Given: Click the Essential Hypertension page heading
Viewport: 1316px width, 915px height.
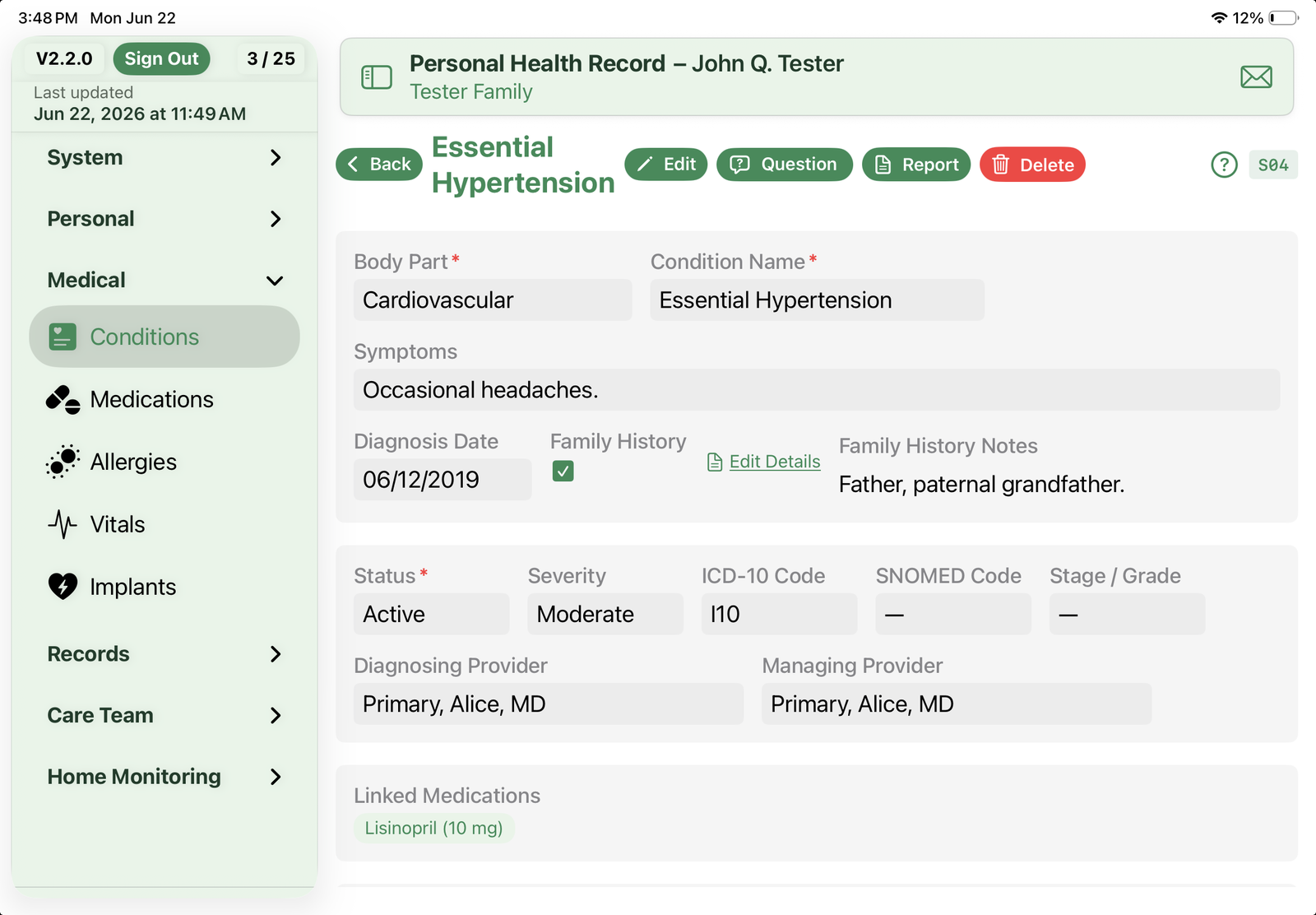Looking at the screenshot, I should tap(523, 165).
